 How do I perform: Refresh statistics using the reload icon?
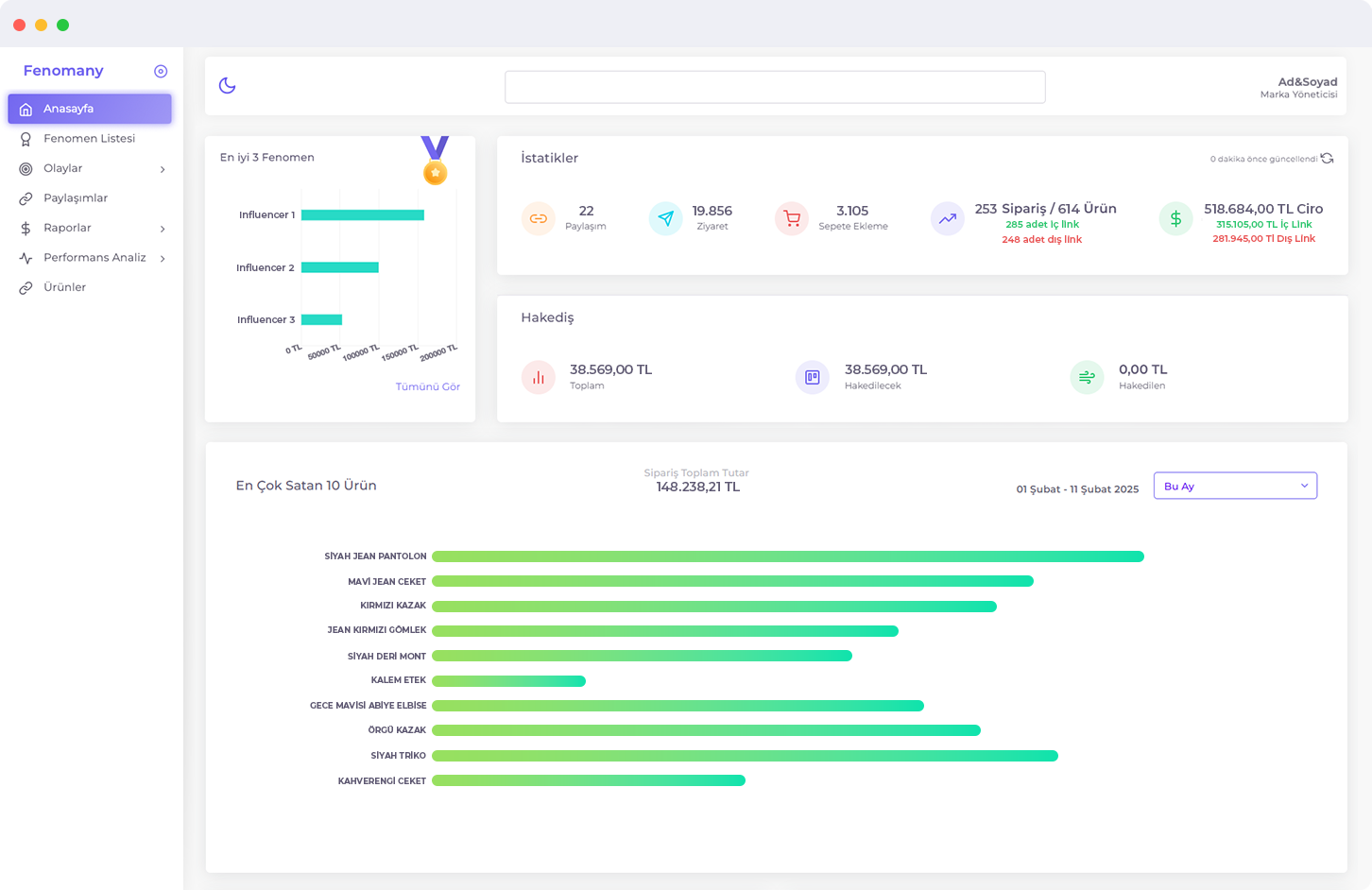(x=1327, y=159)
